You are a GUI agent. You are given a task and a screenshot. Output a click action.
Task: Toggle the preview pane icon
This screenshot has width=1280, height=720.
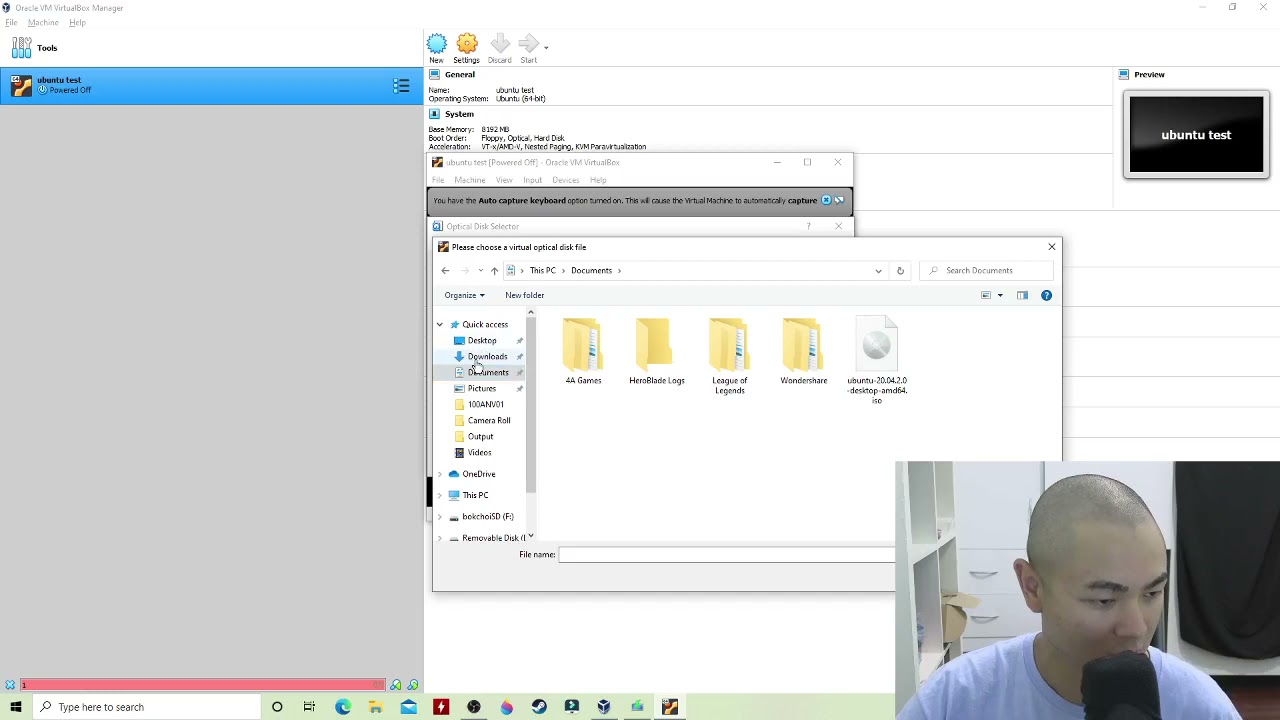tap(1022, 295)
